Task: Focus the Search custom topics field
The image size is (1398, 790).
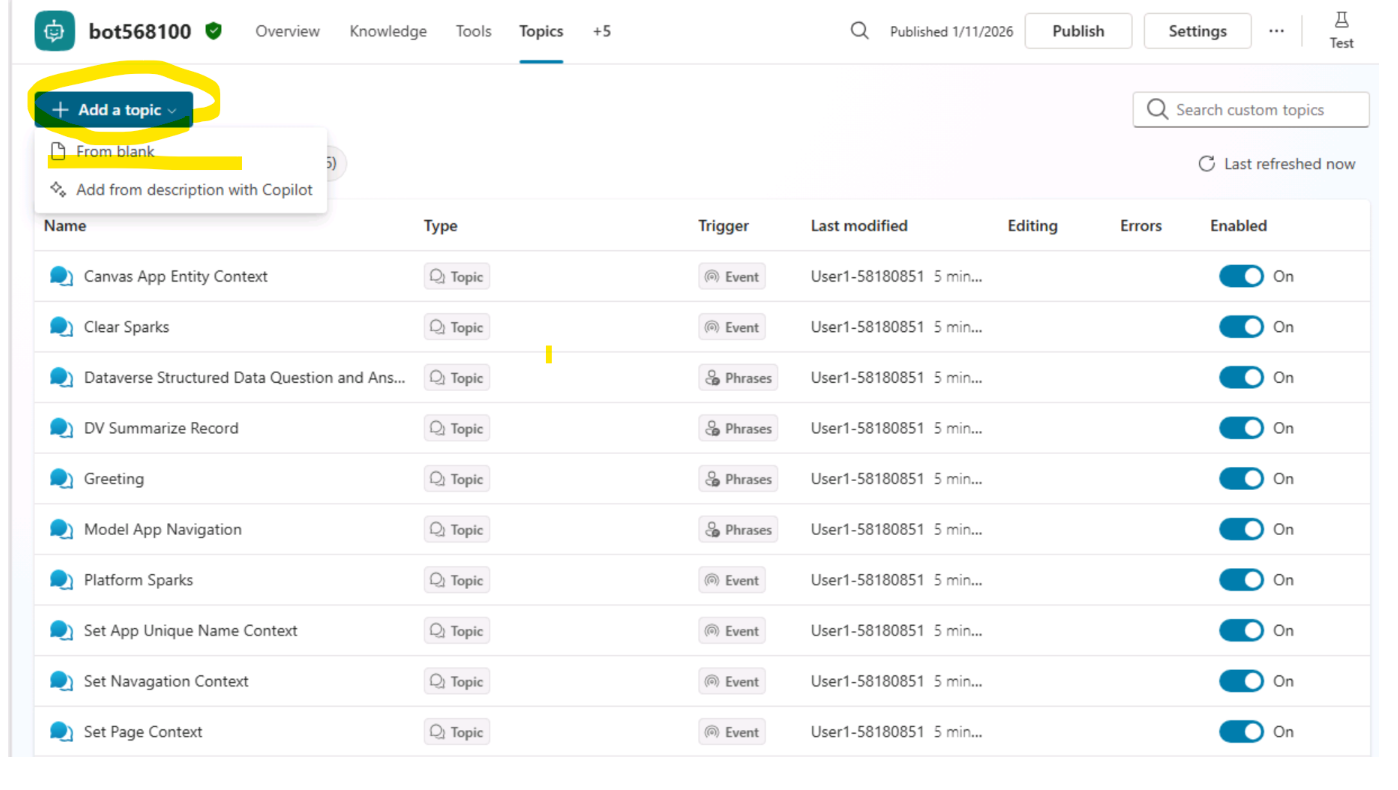Action: 1262,110
